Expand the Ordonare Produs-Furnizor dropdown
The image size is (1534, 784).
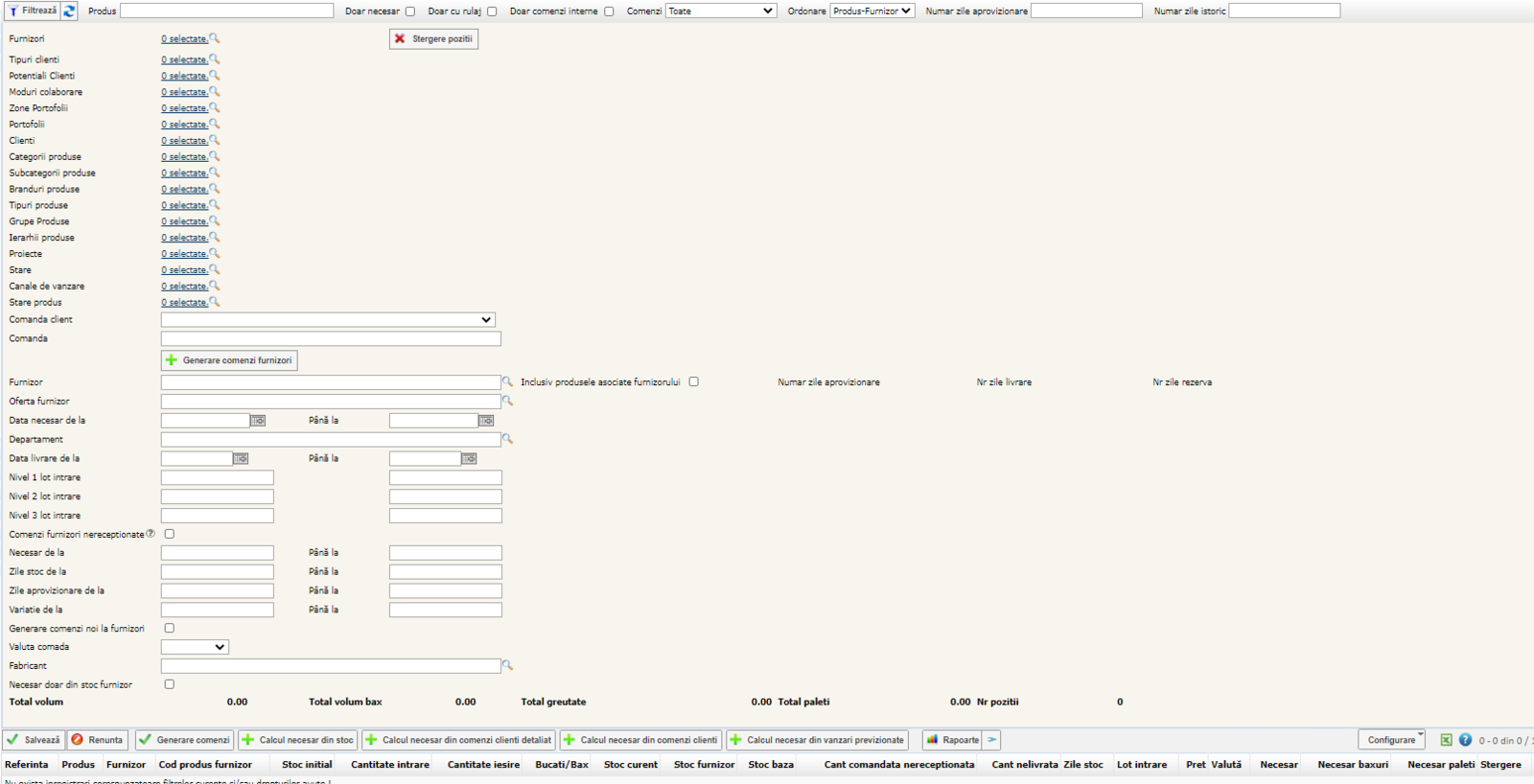(872, 12)
